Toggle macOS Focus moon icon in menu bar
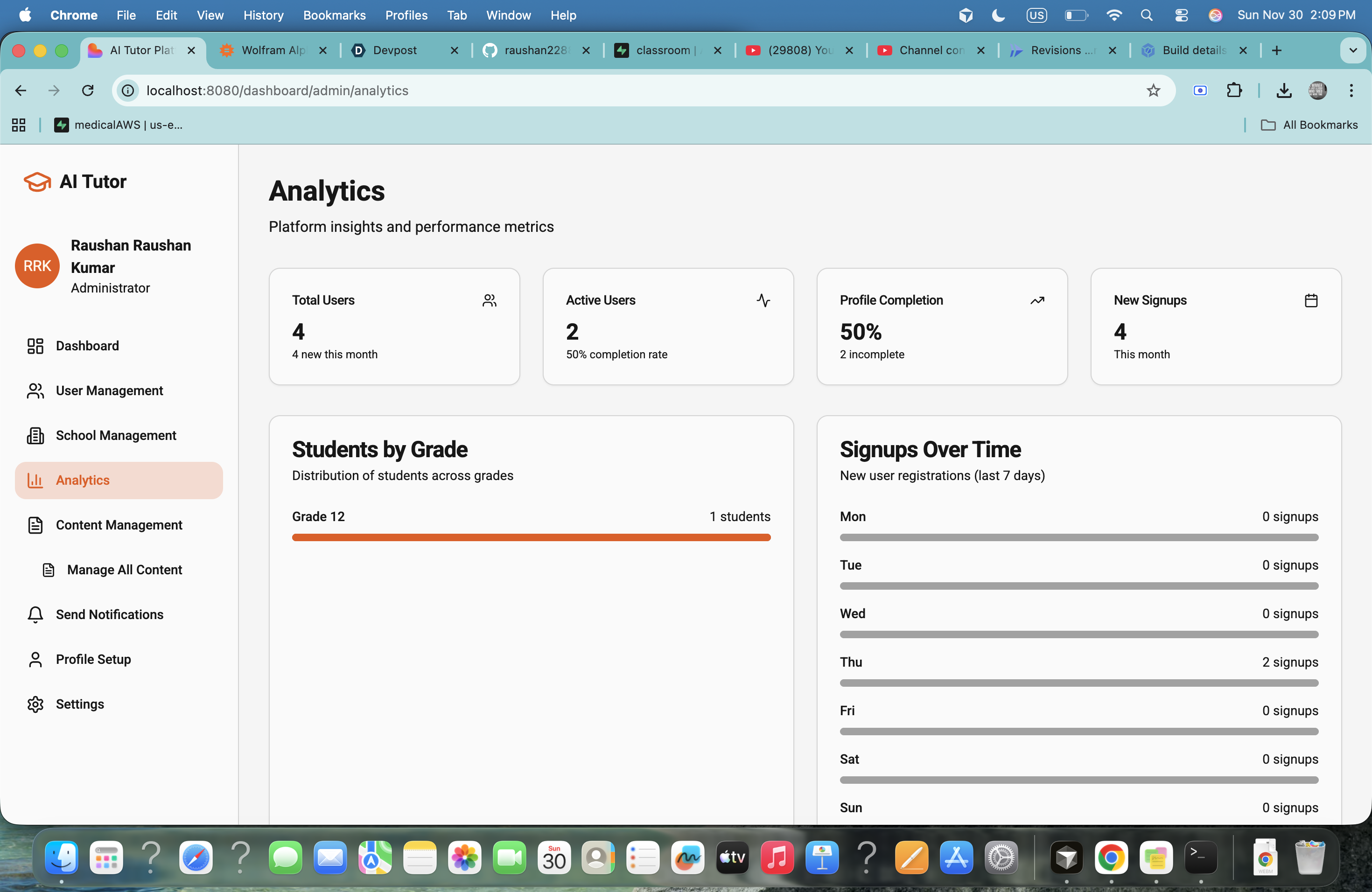This screenshot has width=1372, height=892. tap(999, 15)
